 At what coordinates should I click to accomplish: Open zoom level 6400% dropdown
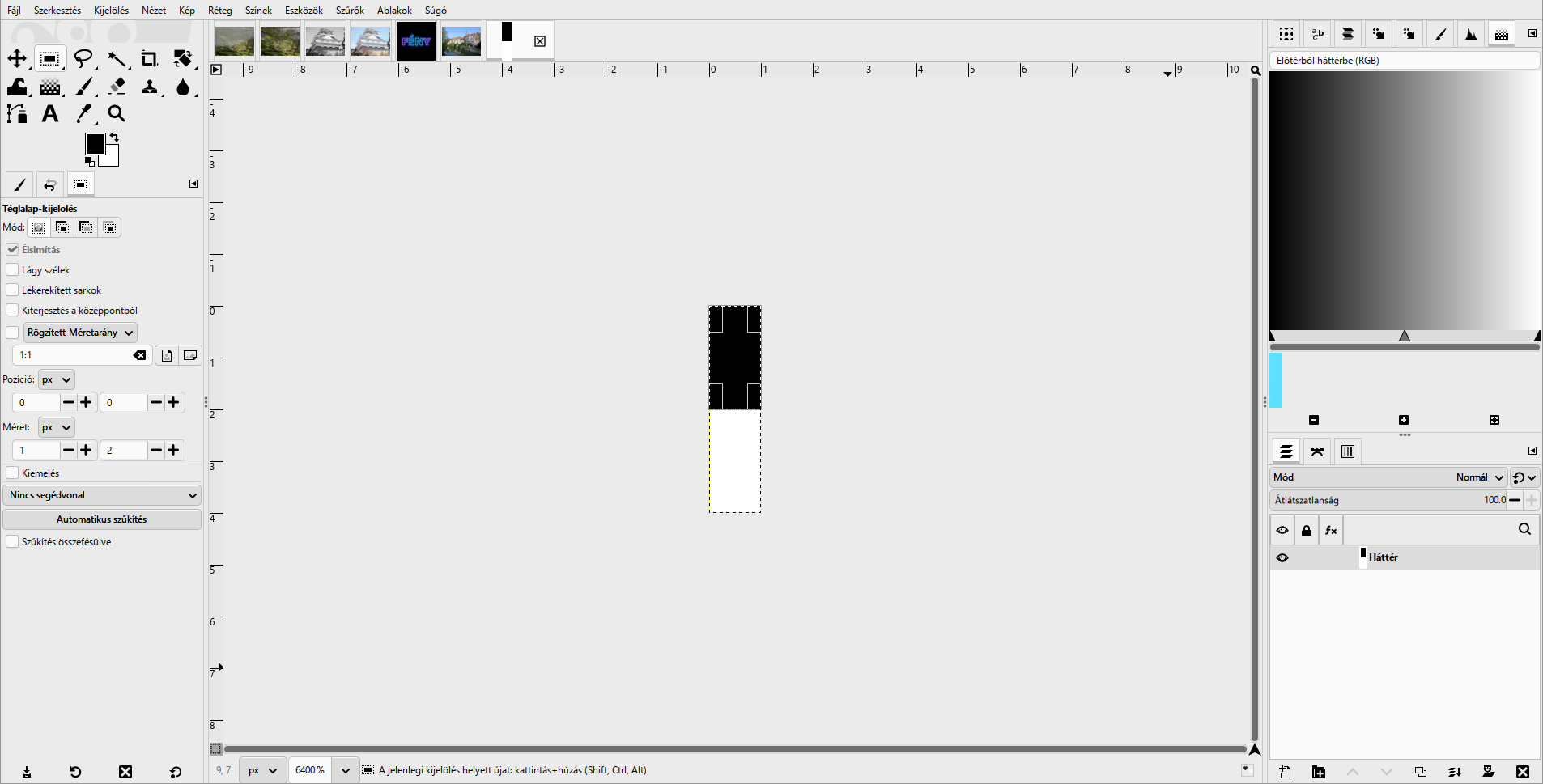click(346, 770)
